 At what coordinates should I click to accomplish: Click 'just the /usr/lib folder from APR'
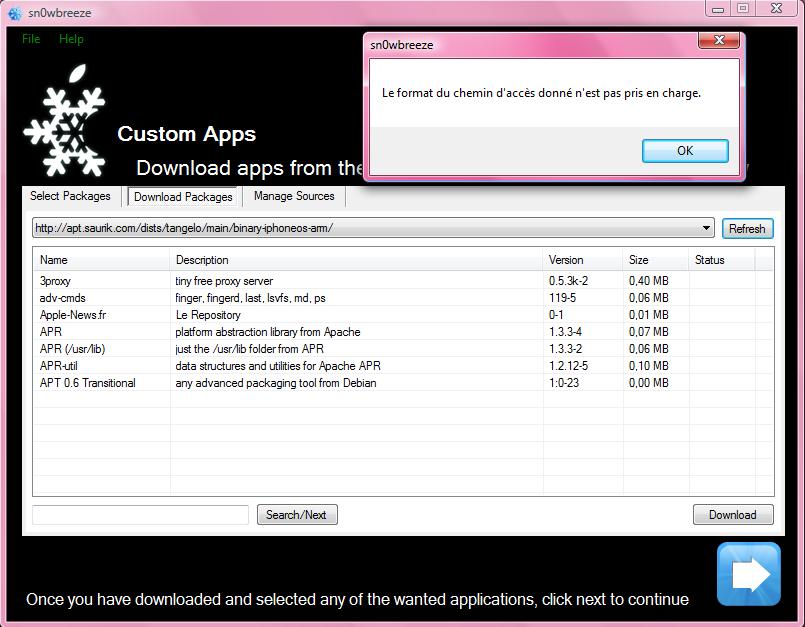(x=250, y=349)
